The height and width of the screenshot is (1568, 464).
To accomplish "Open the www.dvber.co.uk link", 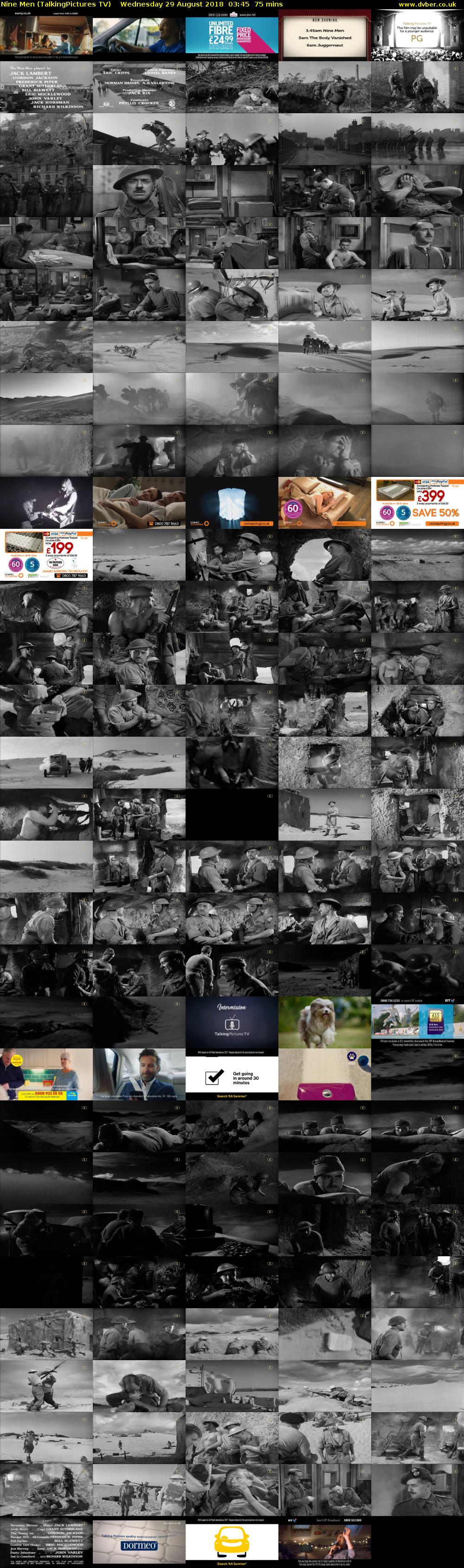I will (427, 4).
